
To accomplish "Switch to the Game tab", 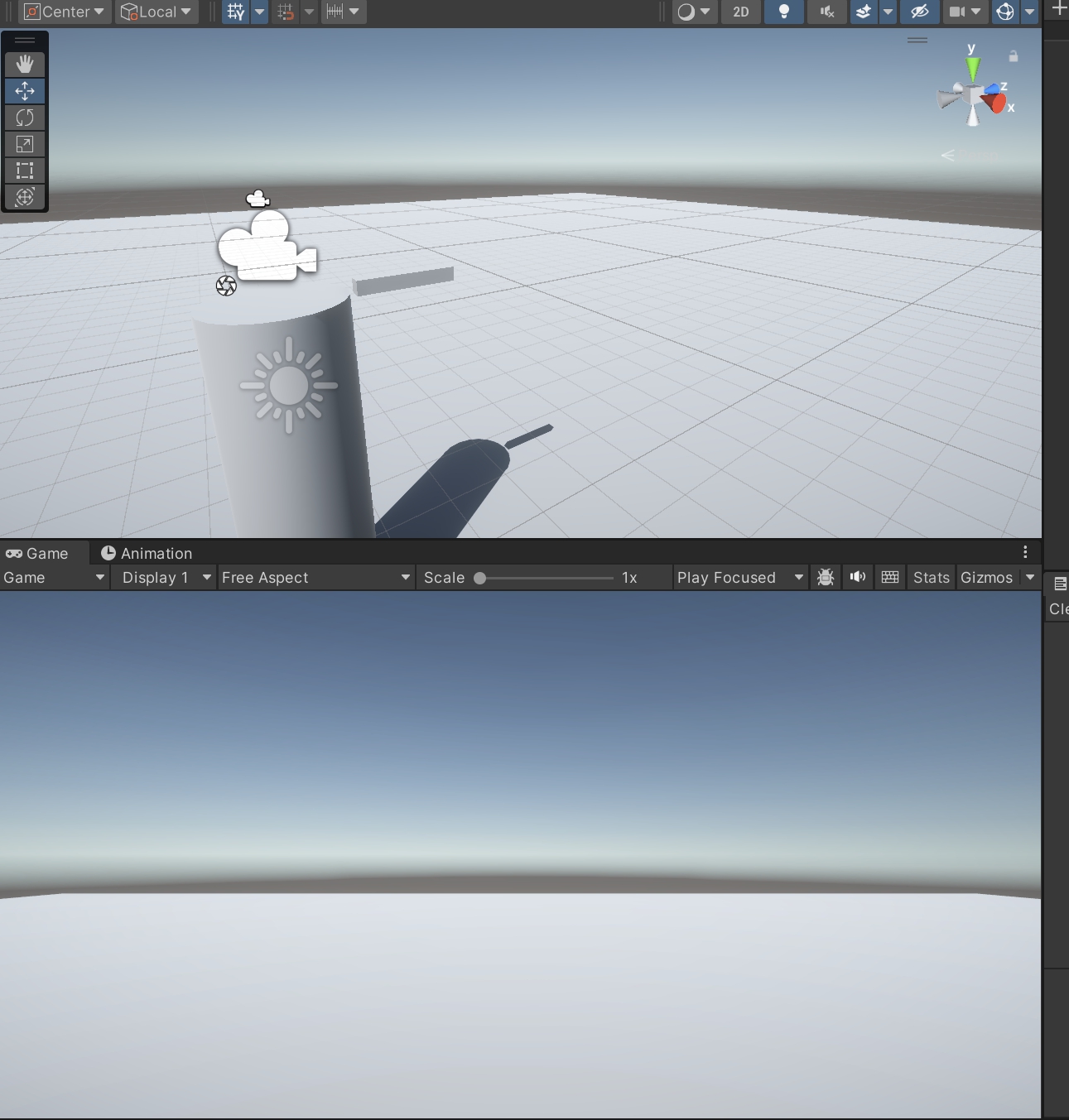I will 37,553.
